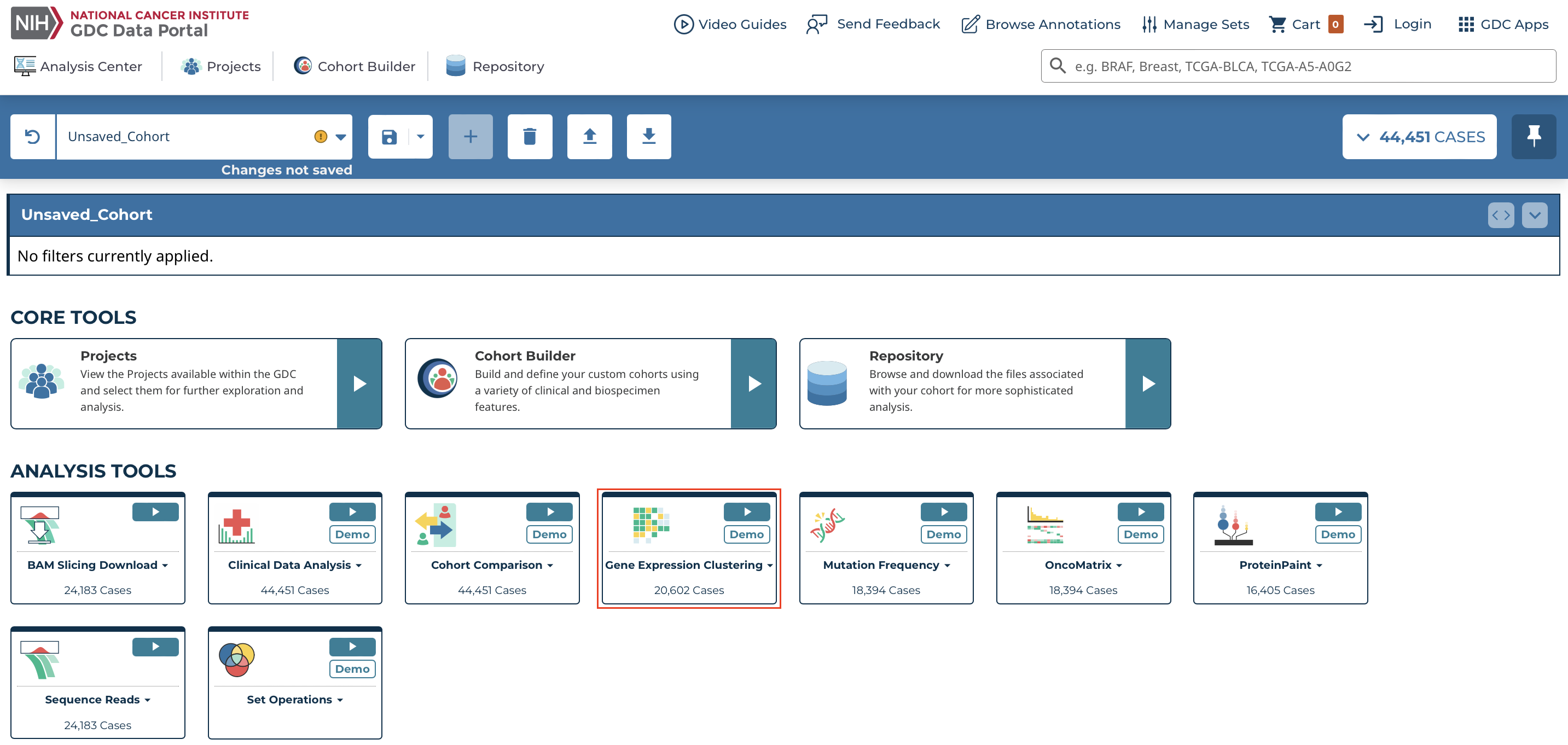This screenshot has height=745, width=1568.
Task: Click the upload cohort arrow icon
Action: click(589, 137)
